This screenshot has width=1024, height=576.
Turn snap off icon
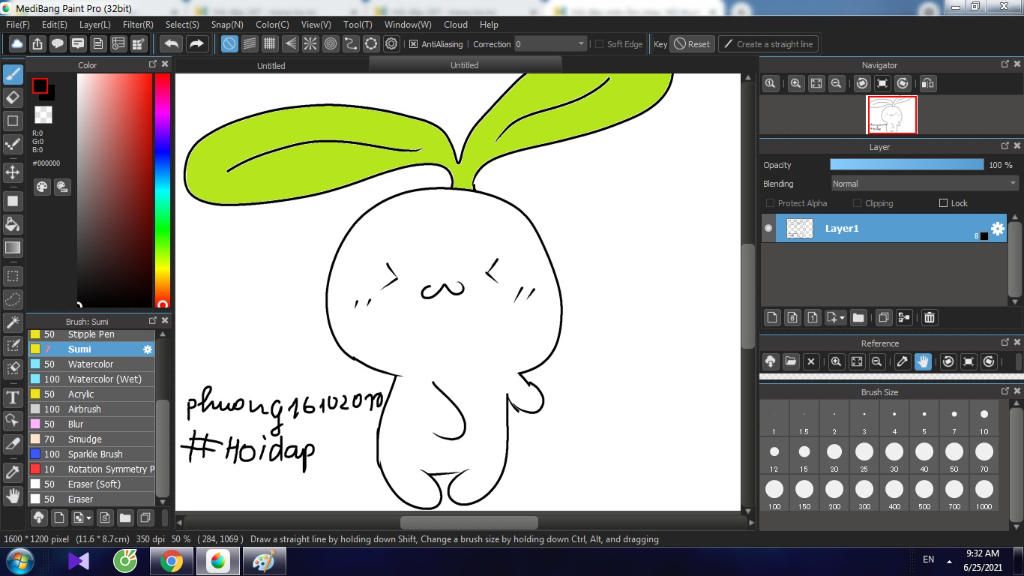coord(229,44)
